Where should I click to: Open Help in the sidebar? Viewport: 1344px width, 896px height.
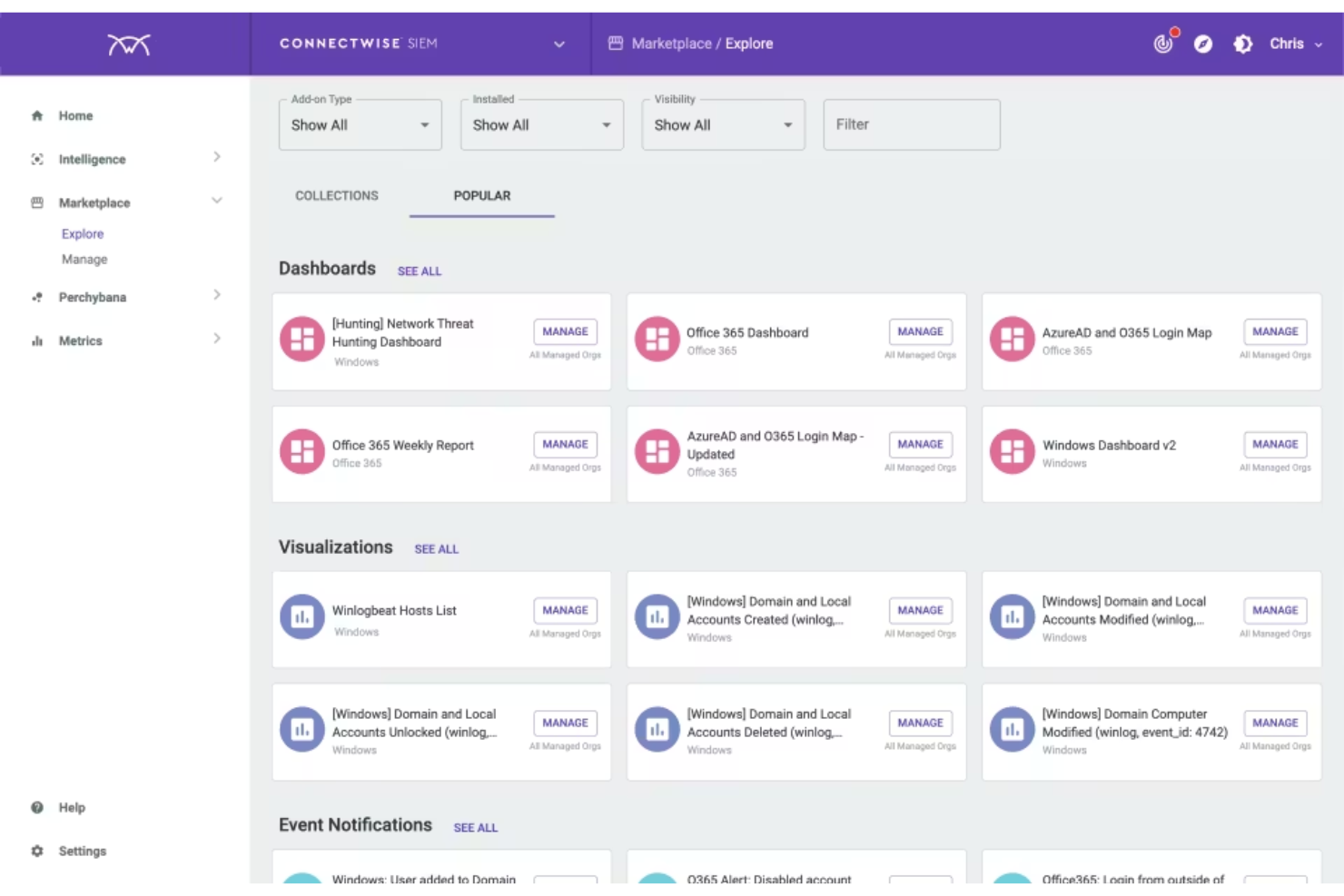pyautogui.click(x=72, y=807)
